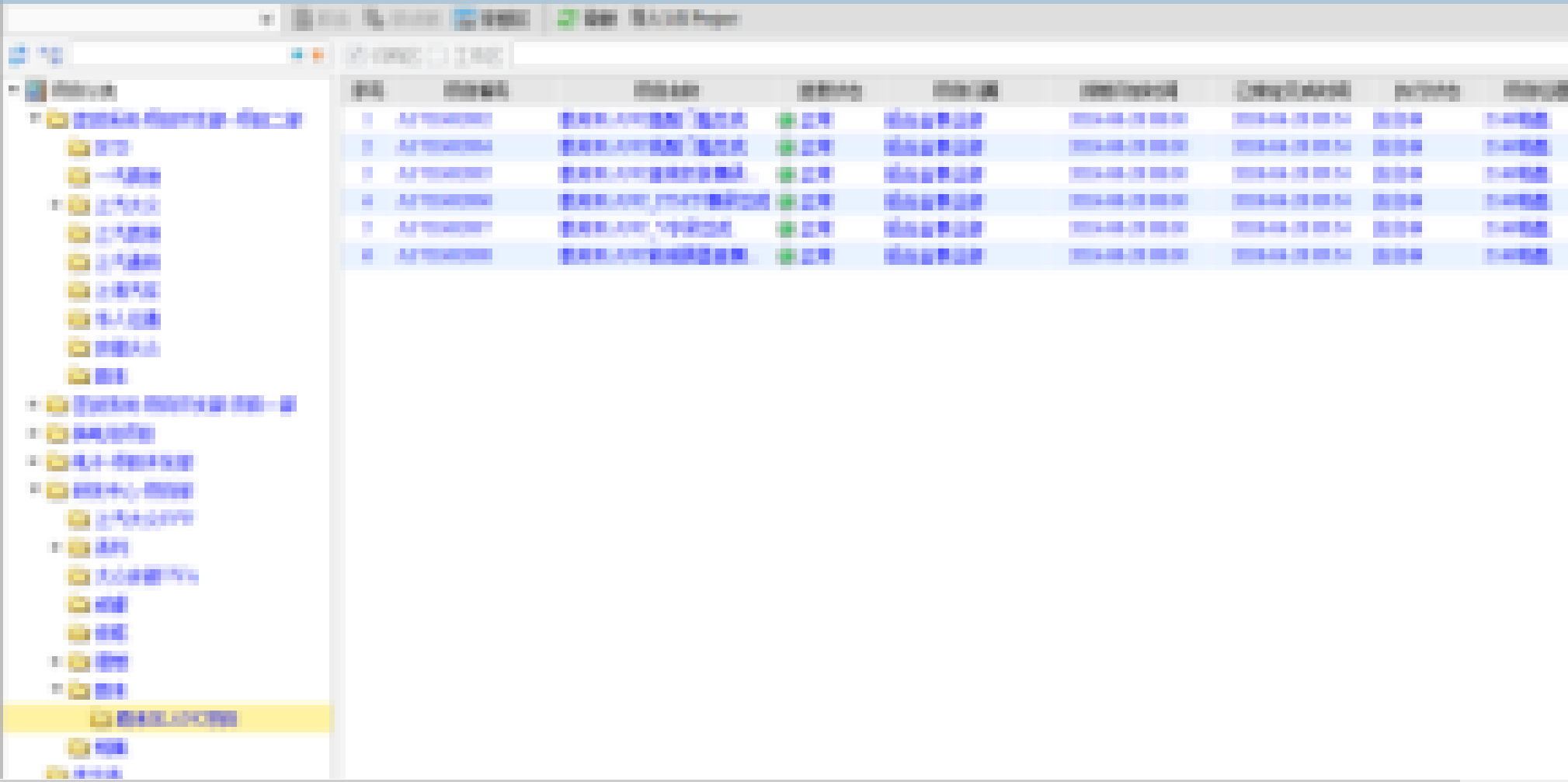1568x782 pixels.
Task: Select the first child folder of the first tree folder
Action: tap(99, 148)
